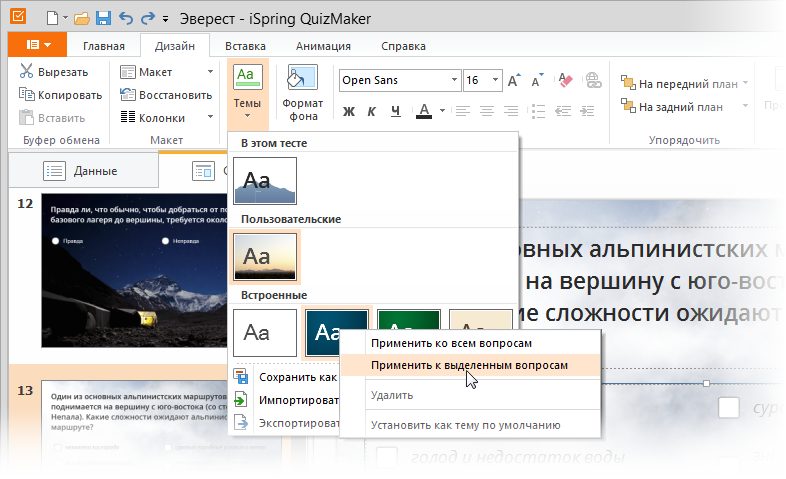This screenshot has height=479, width=786.
Task: Click Импортировать theme option
Action: (x=286, y=400)
